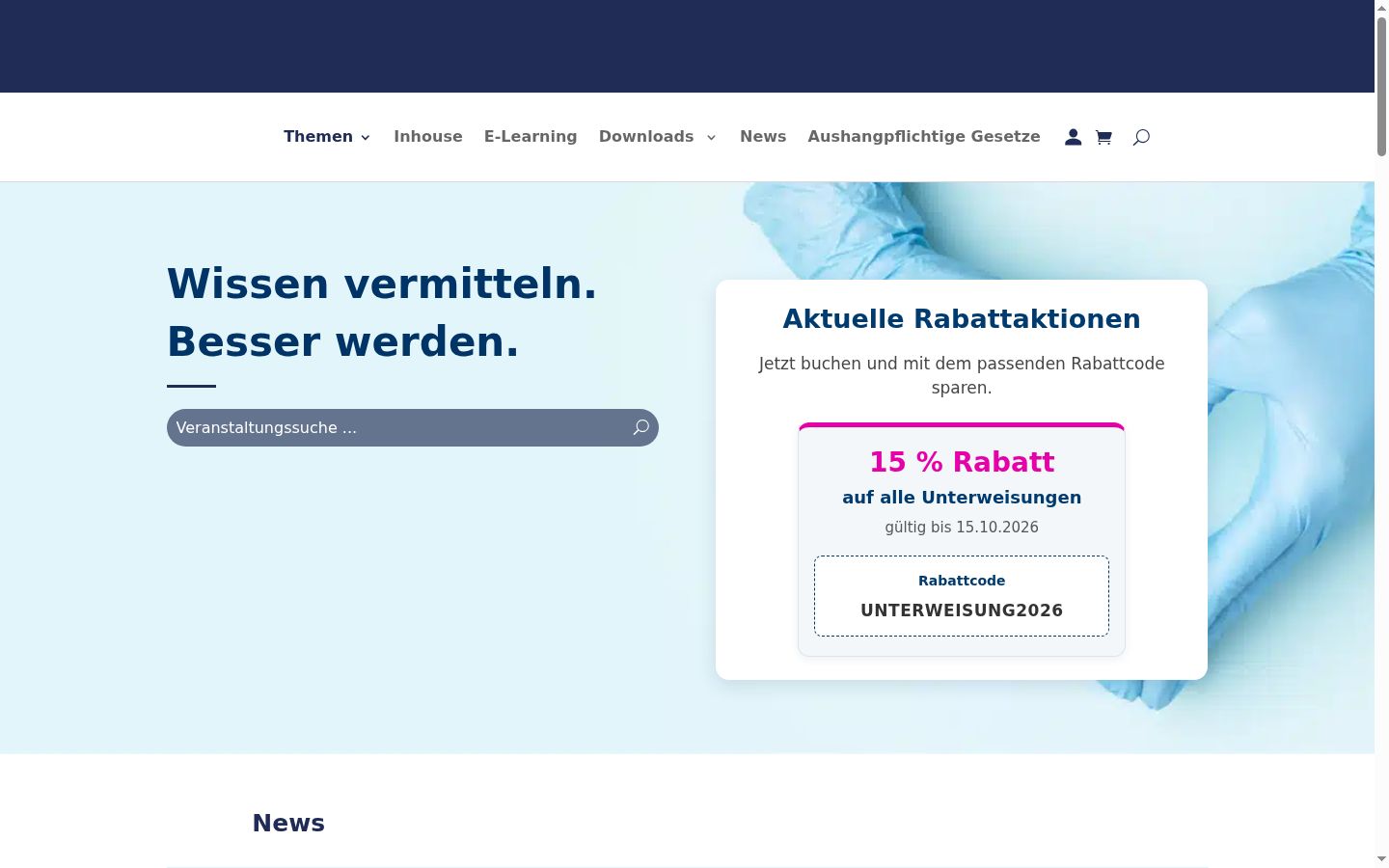The image size is (1389, 868).
Task: Click the scrollbar down arrow
Action: pyautogui.click(x=1381, y=859)
